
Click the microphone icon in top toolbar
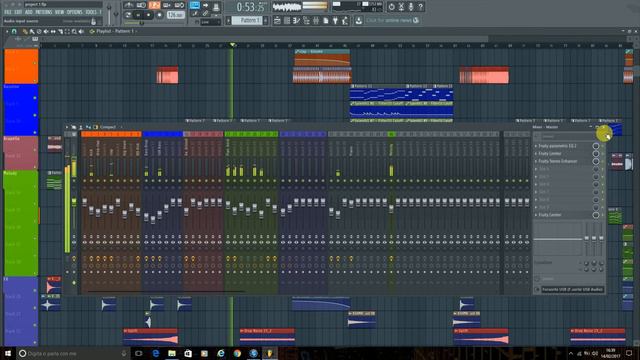click(411, 7)
